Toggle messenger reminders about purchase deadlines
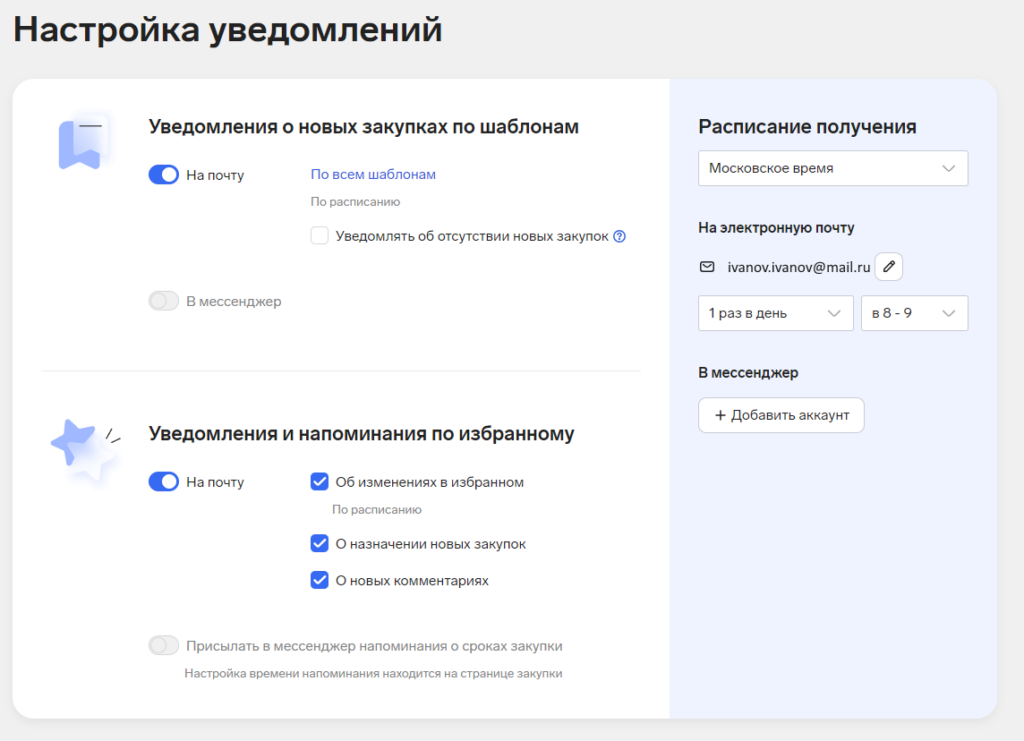The image size is (1024, 741). (x=163, y=646)
